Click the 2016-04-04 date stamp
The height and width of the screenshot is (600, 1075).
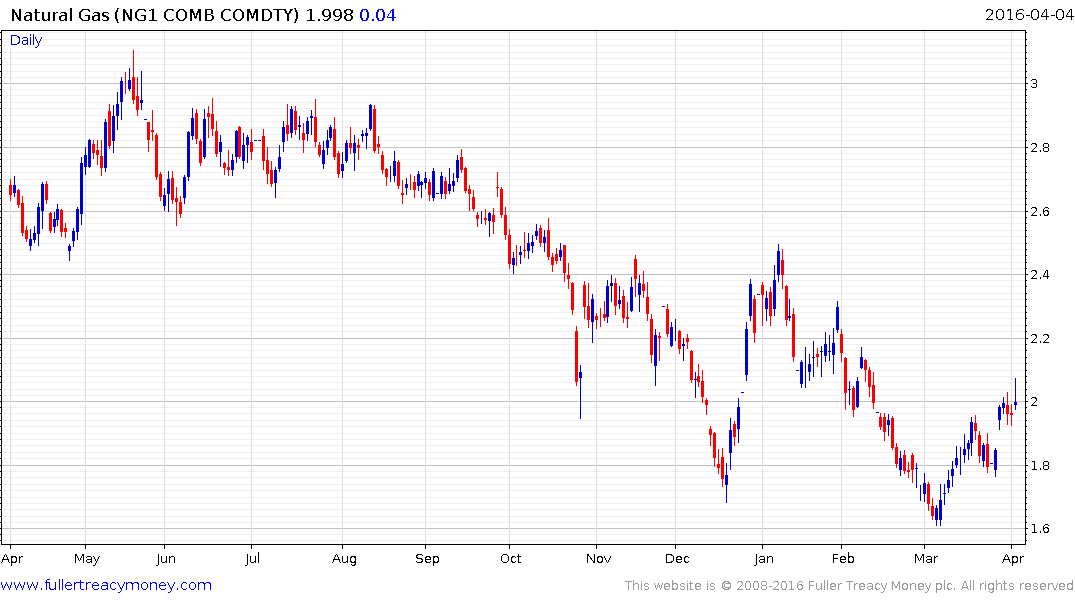coord(1027,15)
